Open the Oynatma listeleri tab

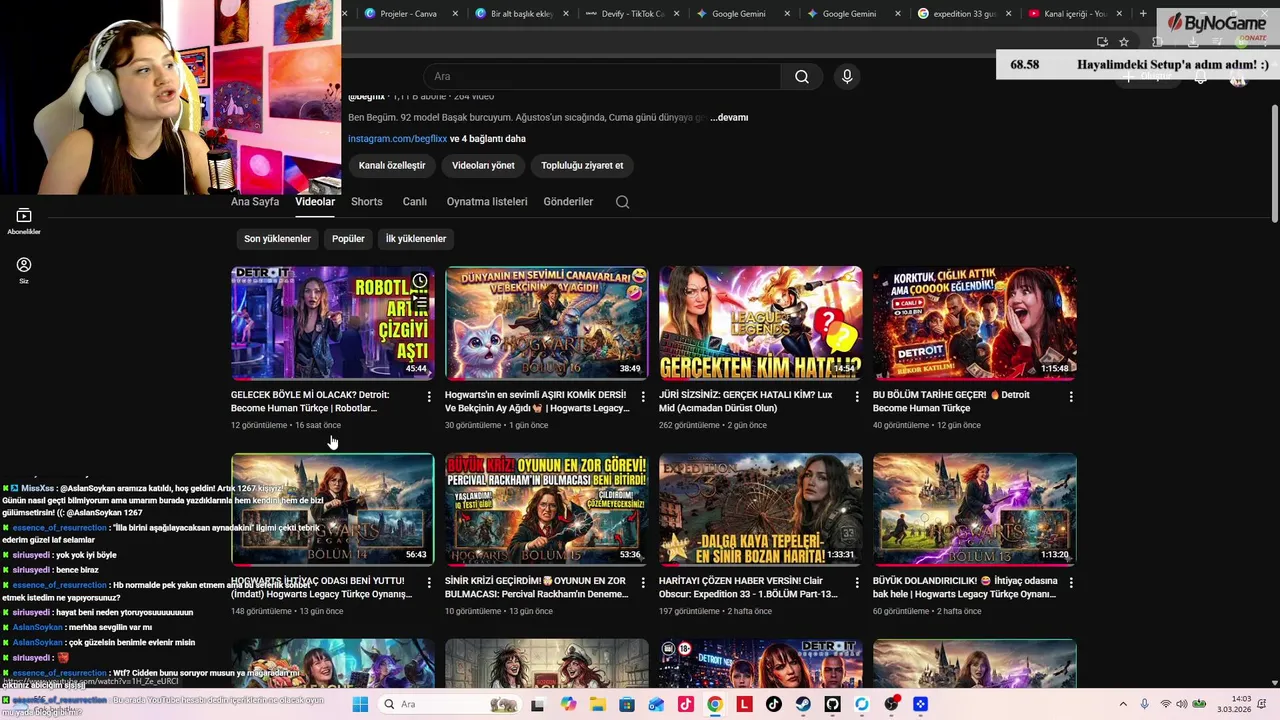pos(487,202)
